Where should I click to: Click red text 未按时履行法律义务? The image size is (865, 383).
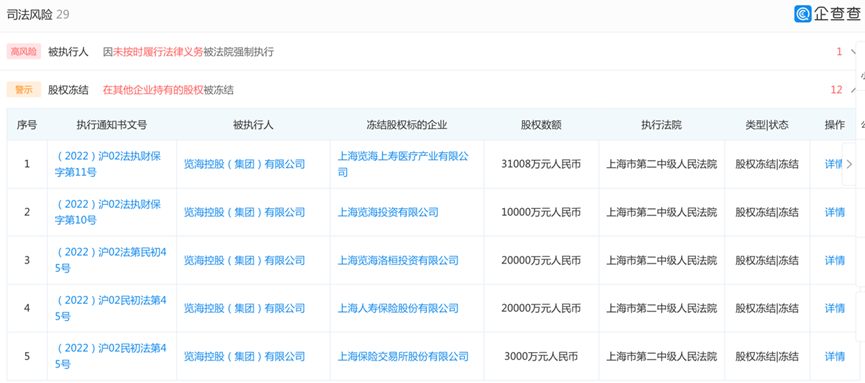click(158, 52)
